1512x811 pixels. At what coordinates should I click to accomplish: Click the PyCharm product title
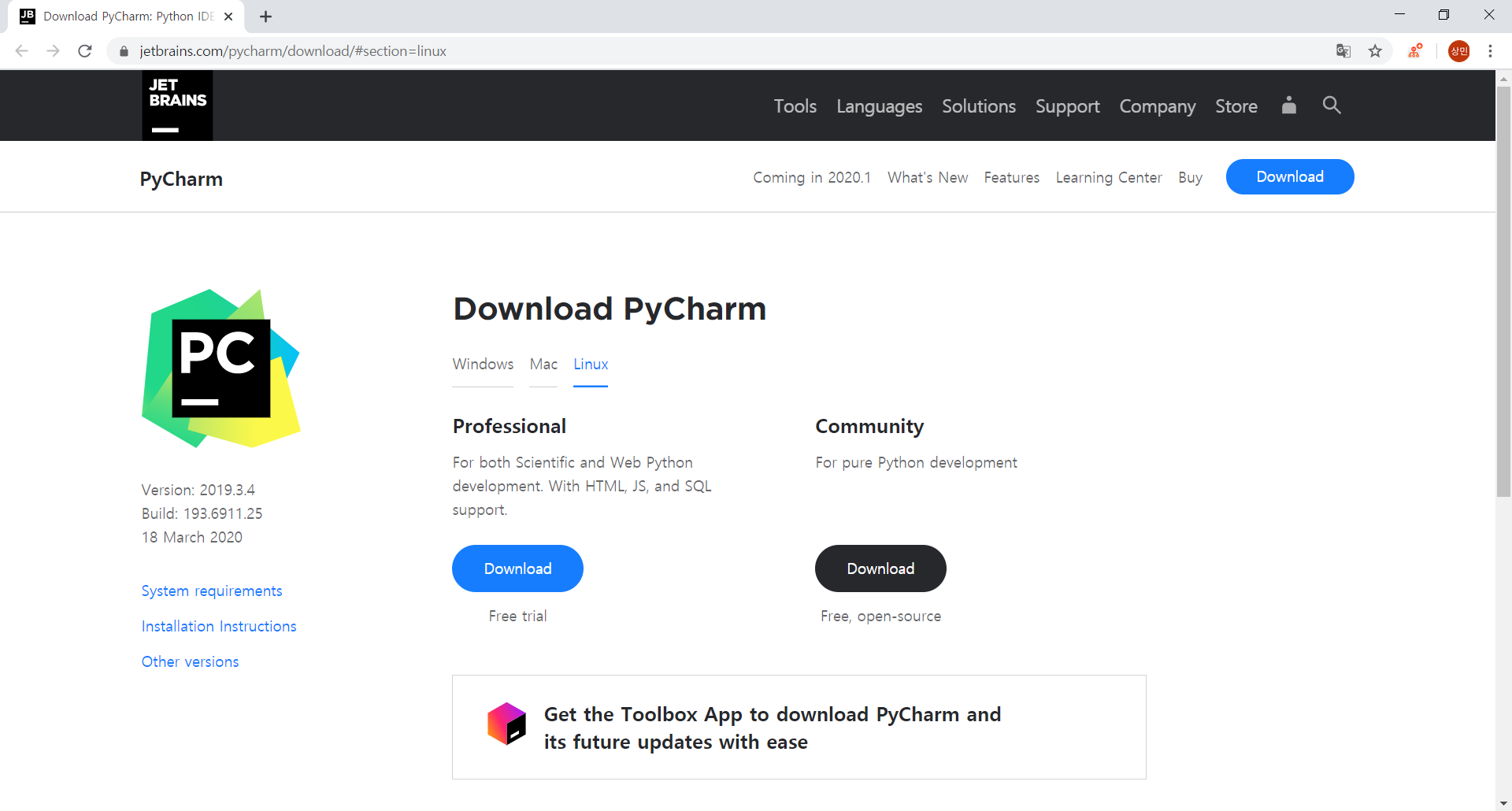(x=181, y=180)
